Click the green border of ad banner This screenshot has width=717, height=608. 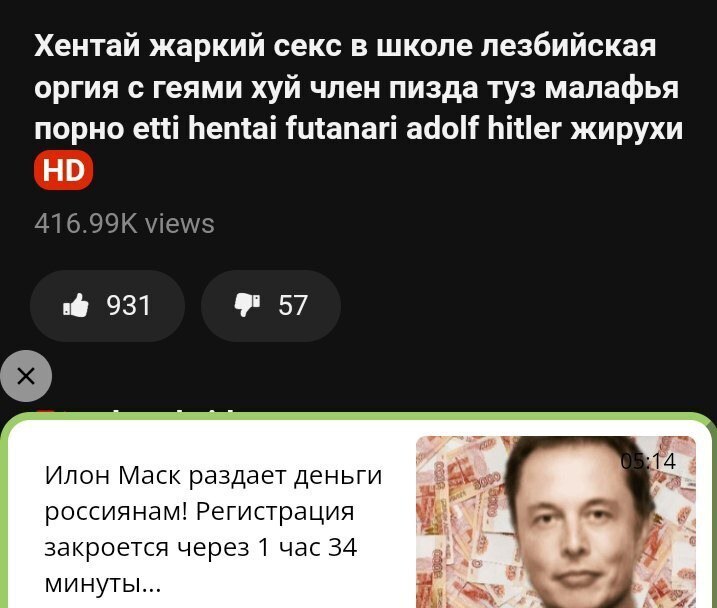(x=358, y=416)
